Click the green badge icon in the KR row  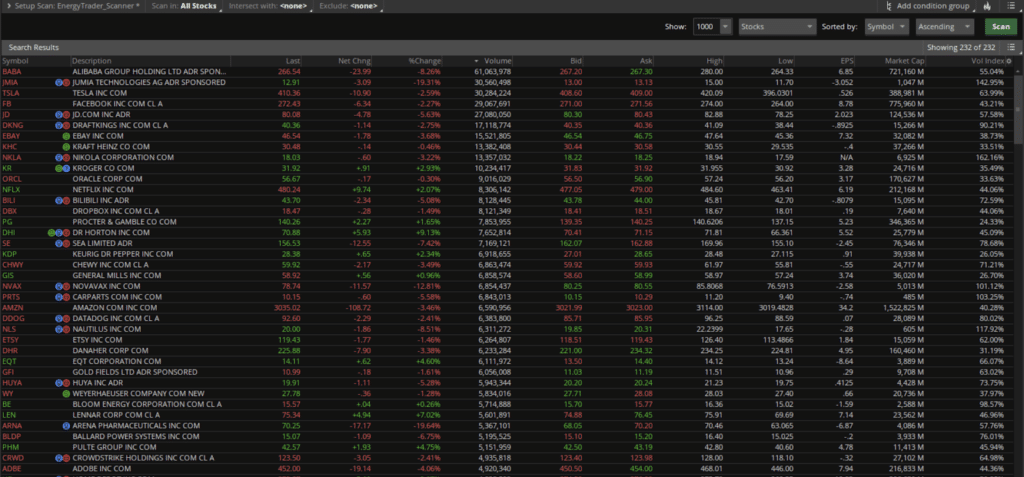(59, 168)
